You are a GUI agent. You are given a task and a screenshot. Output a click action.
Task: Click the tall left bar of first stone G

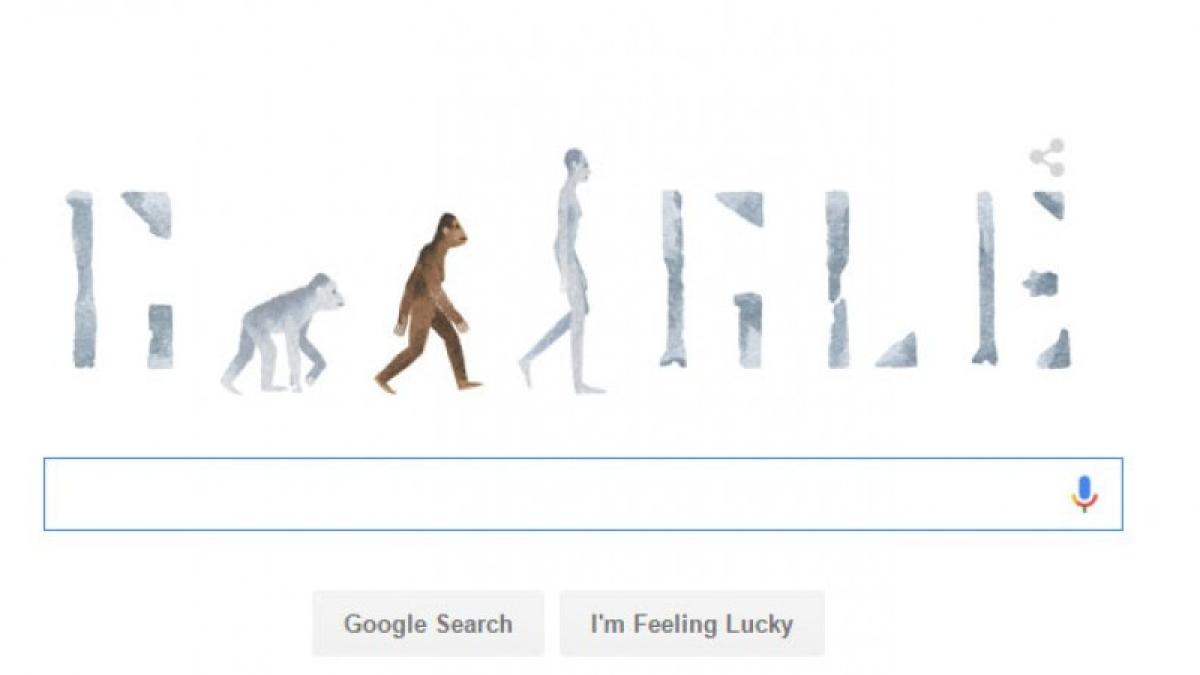(x=82, y=279)
